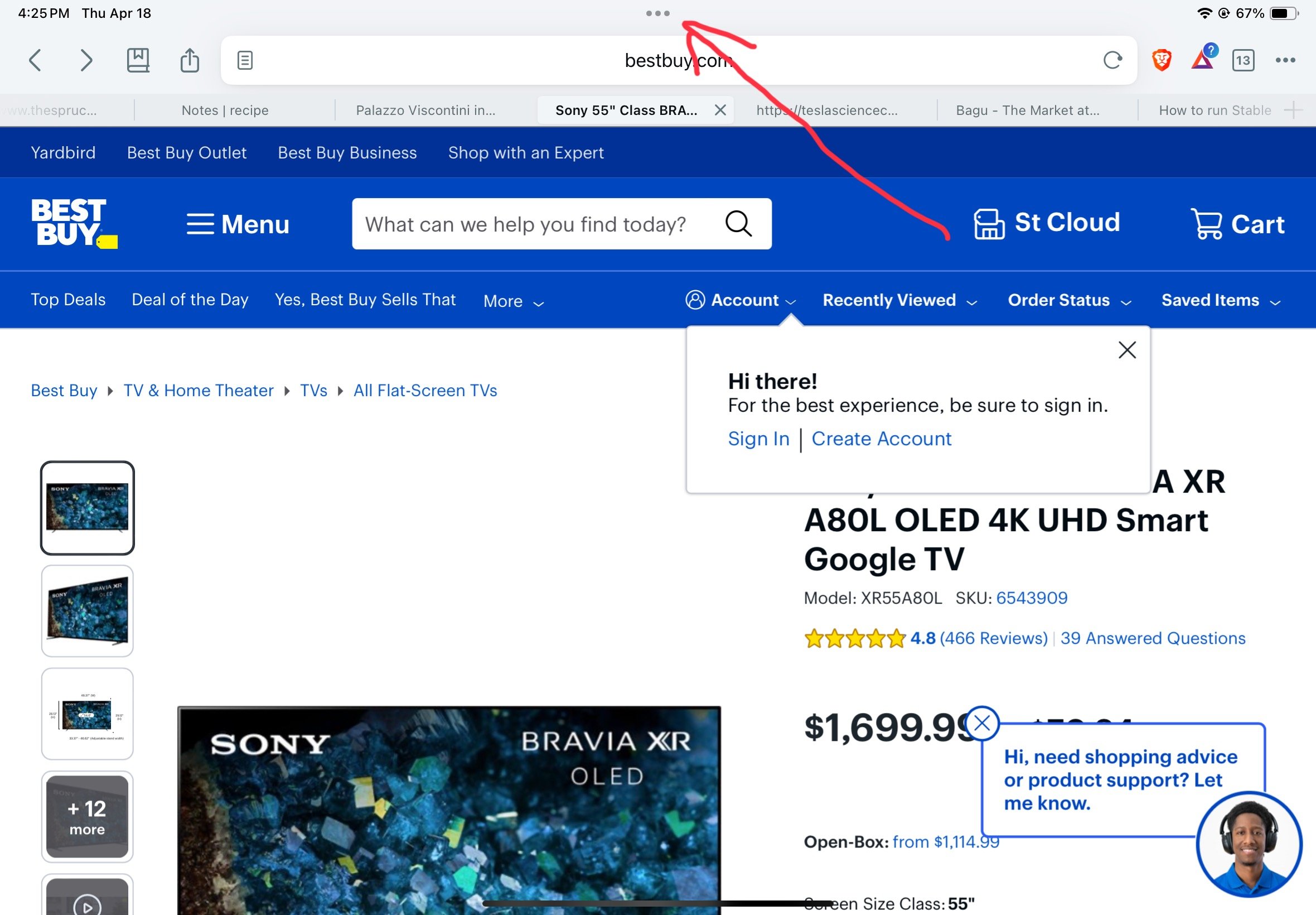This screenshot has width=1316, height=915.
Task: Open the shopping Cart icon
Action: click(x=1237, y=224)
